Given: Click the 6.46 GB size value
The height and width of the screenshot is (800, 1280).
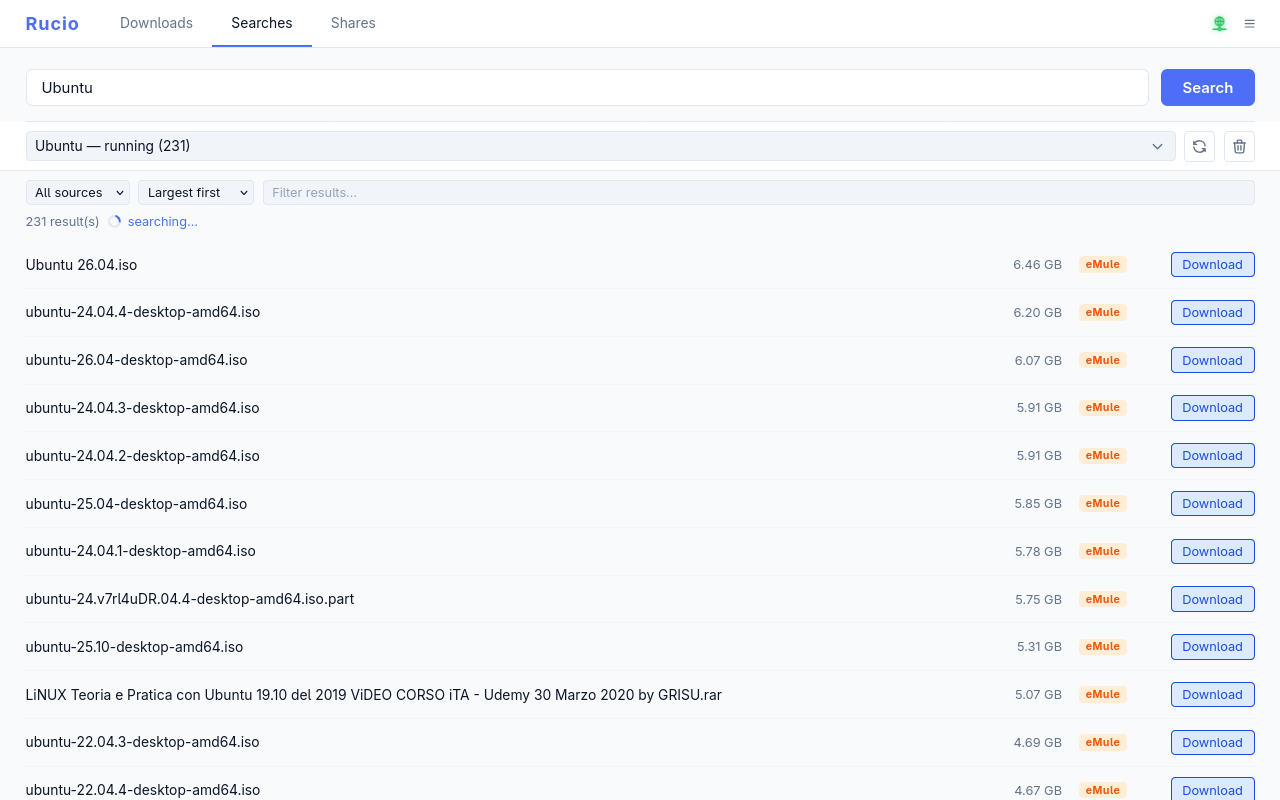Looking at the screenshot, I should 1037,265.
